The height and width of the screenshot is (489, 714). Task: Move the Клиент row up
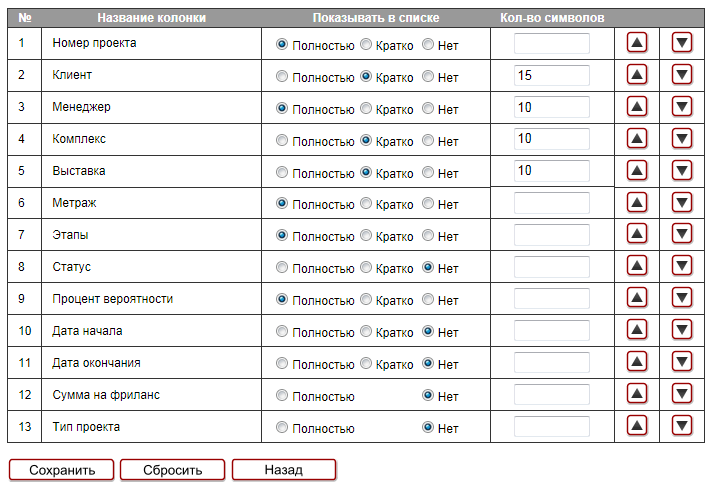point(637,75)
